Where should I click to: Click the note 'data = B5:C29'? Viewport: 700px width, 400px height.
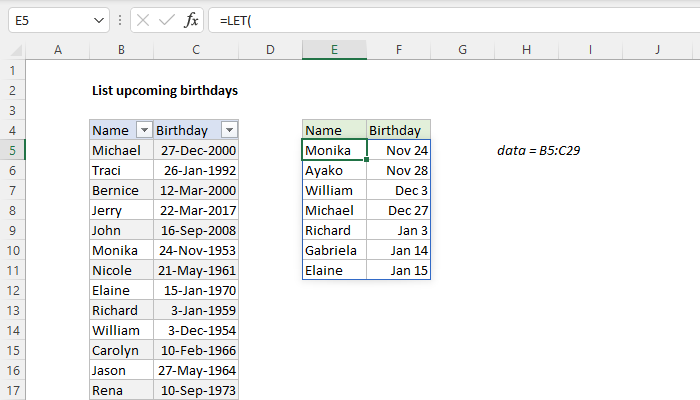coord(538,150)
